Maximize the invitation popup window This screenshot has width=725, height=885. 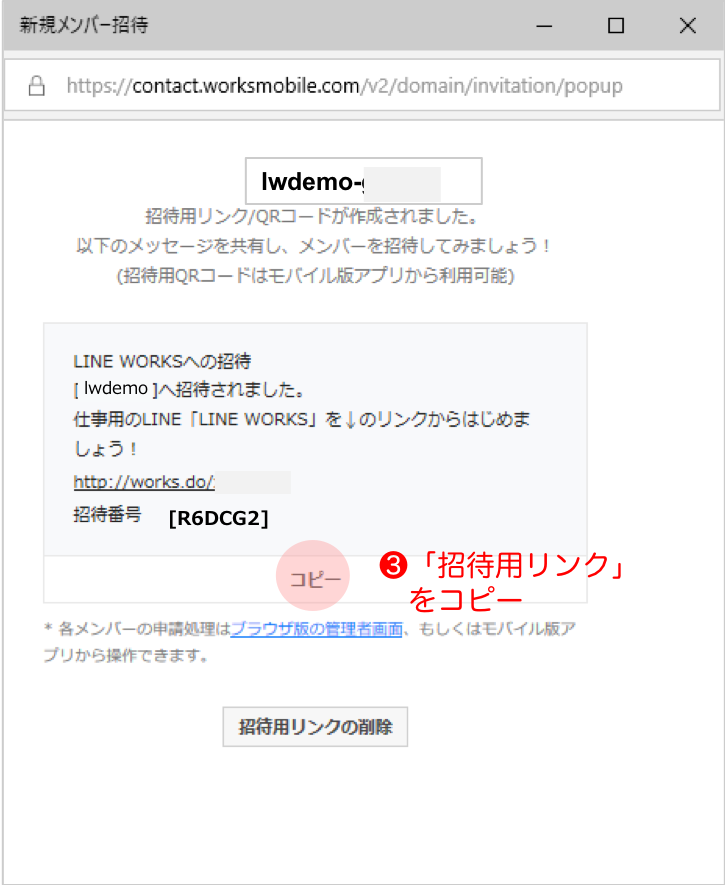616,26
